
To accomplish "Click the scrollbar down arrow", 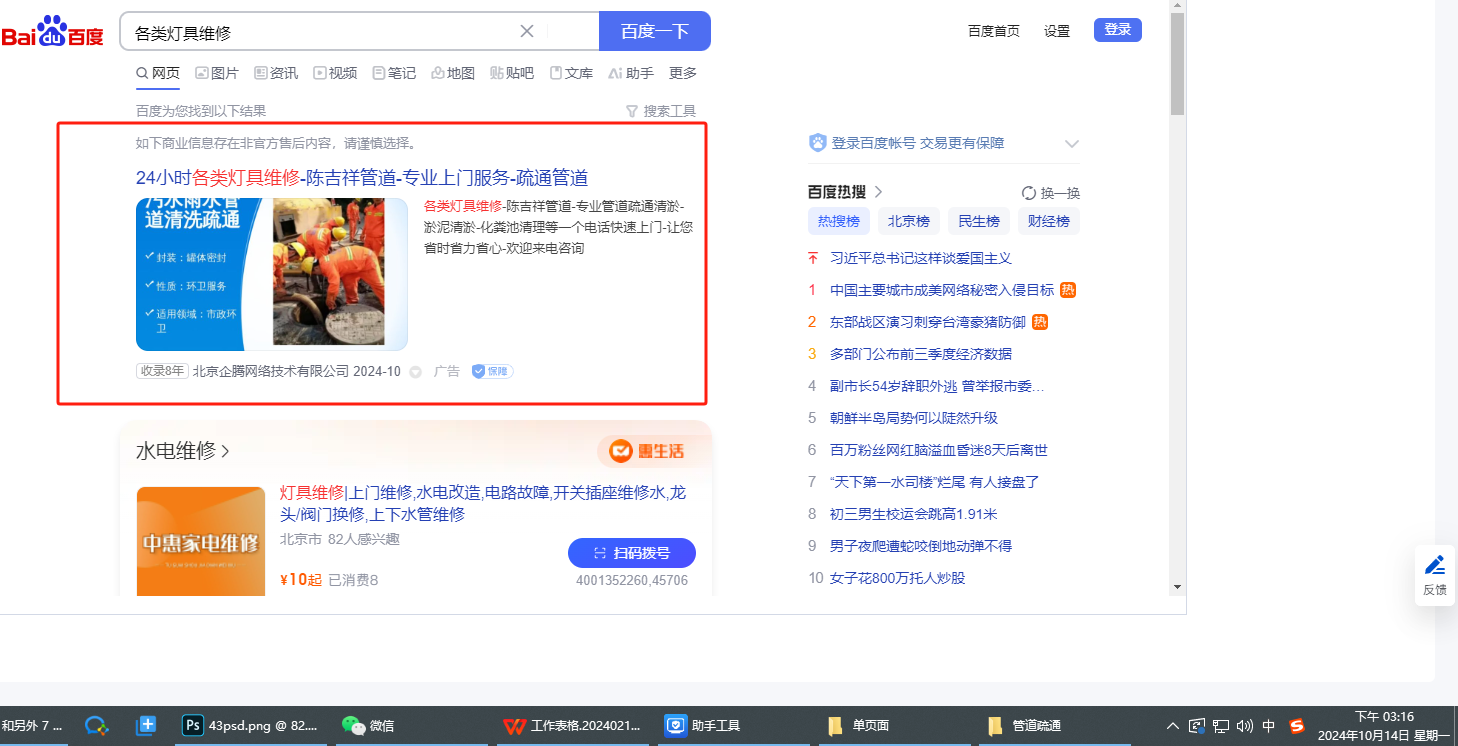I will (1178, 587).
